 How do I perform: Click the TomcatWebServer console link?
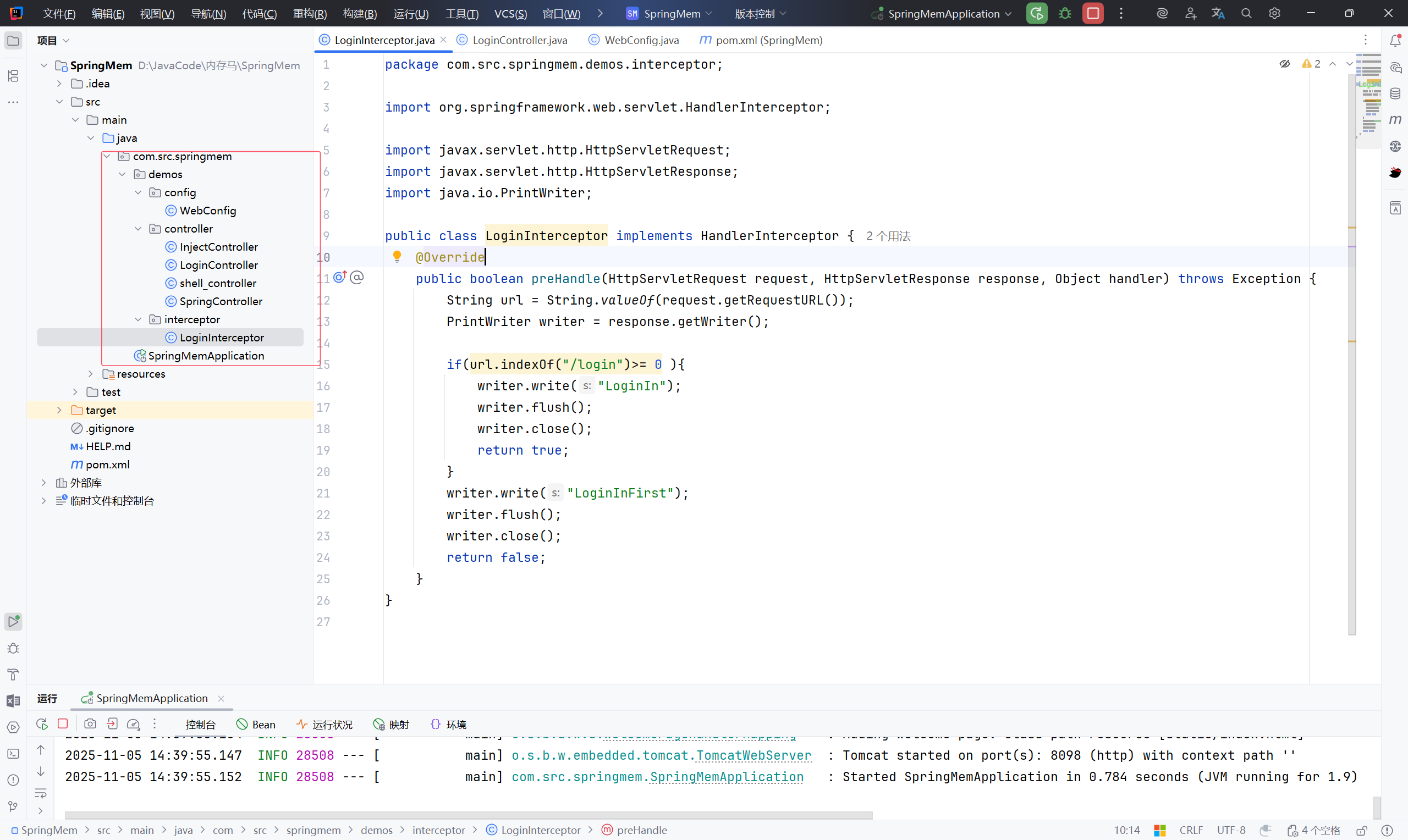pos(753,755)
